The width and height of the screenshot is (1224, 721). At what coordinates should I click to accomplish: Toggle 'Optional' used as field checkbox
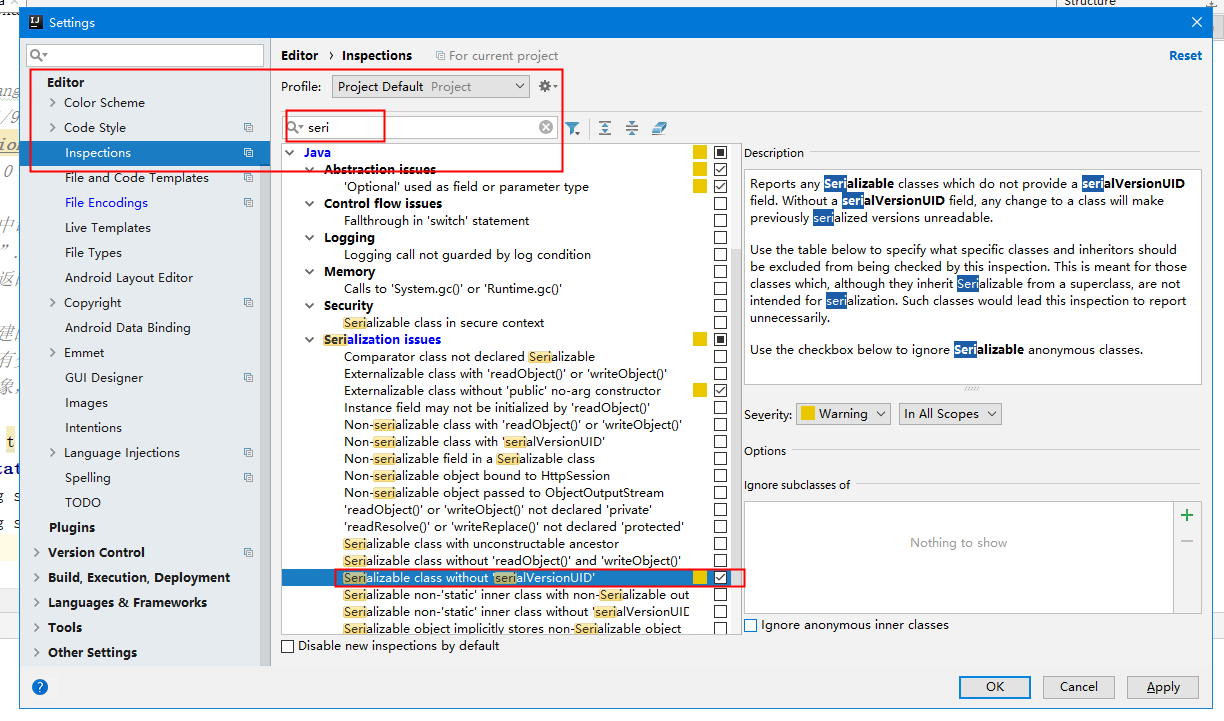point(720,187)
